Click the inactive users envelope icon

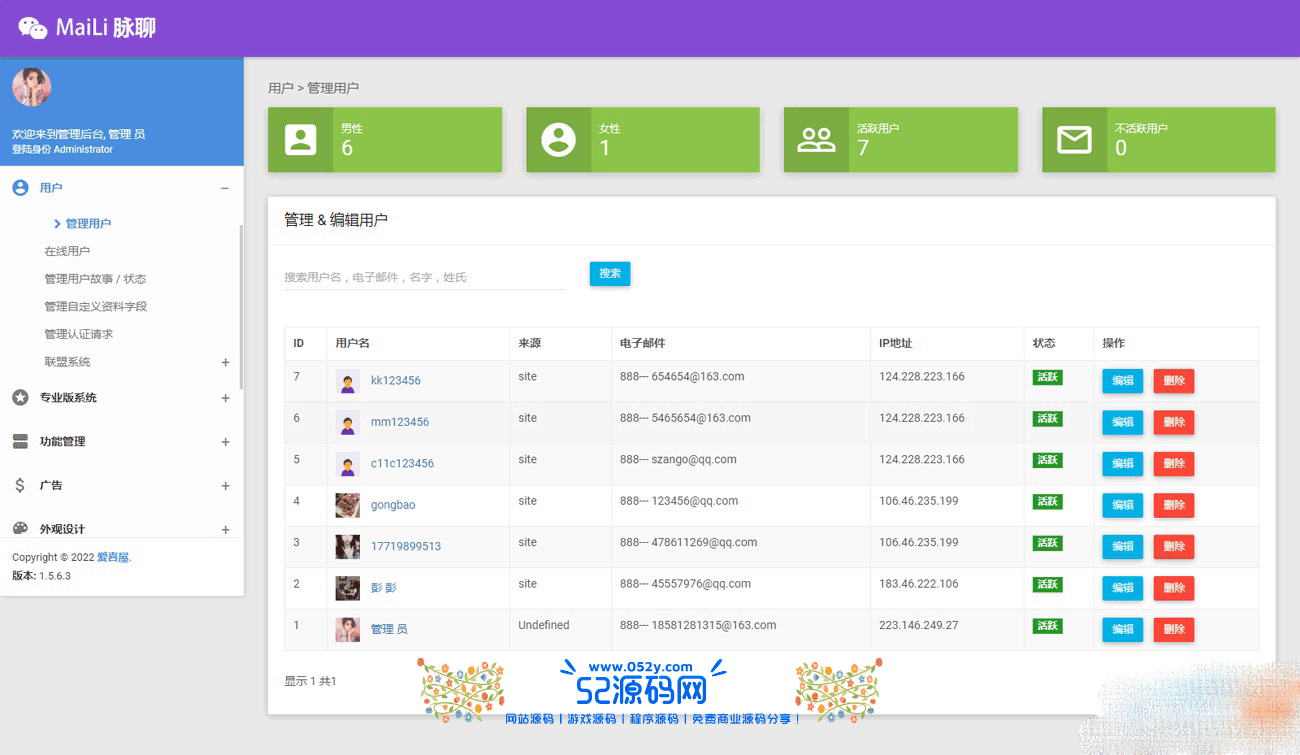pos(1074,140)
